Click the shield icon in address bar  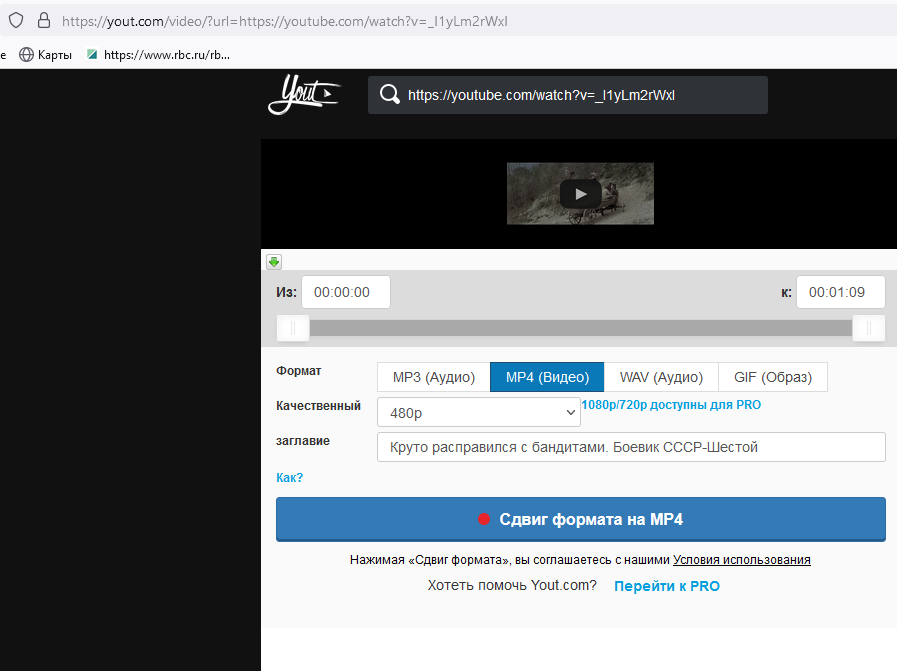point(16,21)
